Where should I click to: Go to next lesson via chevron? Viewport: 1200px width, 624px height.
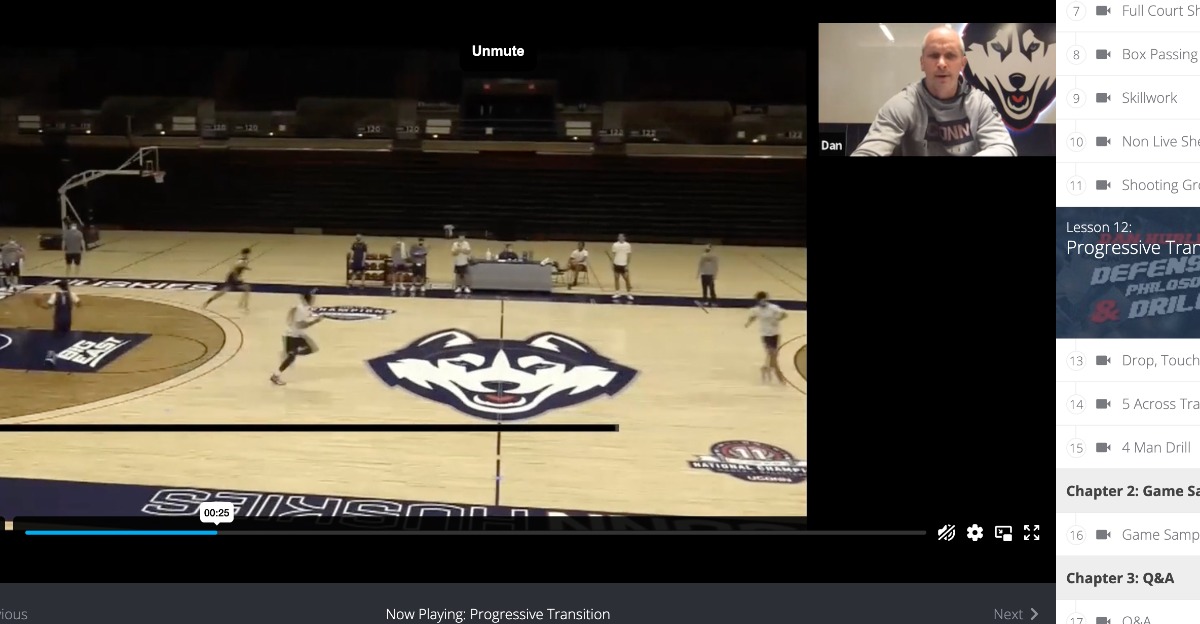coord(1033,614)
